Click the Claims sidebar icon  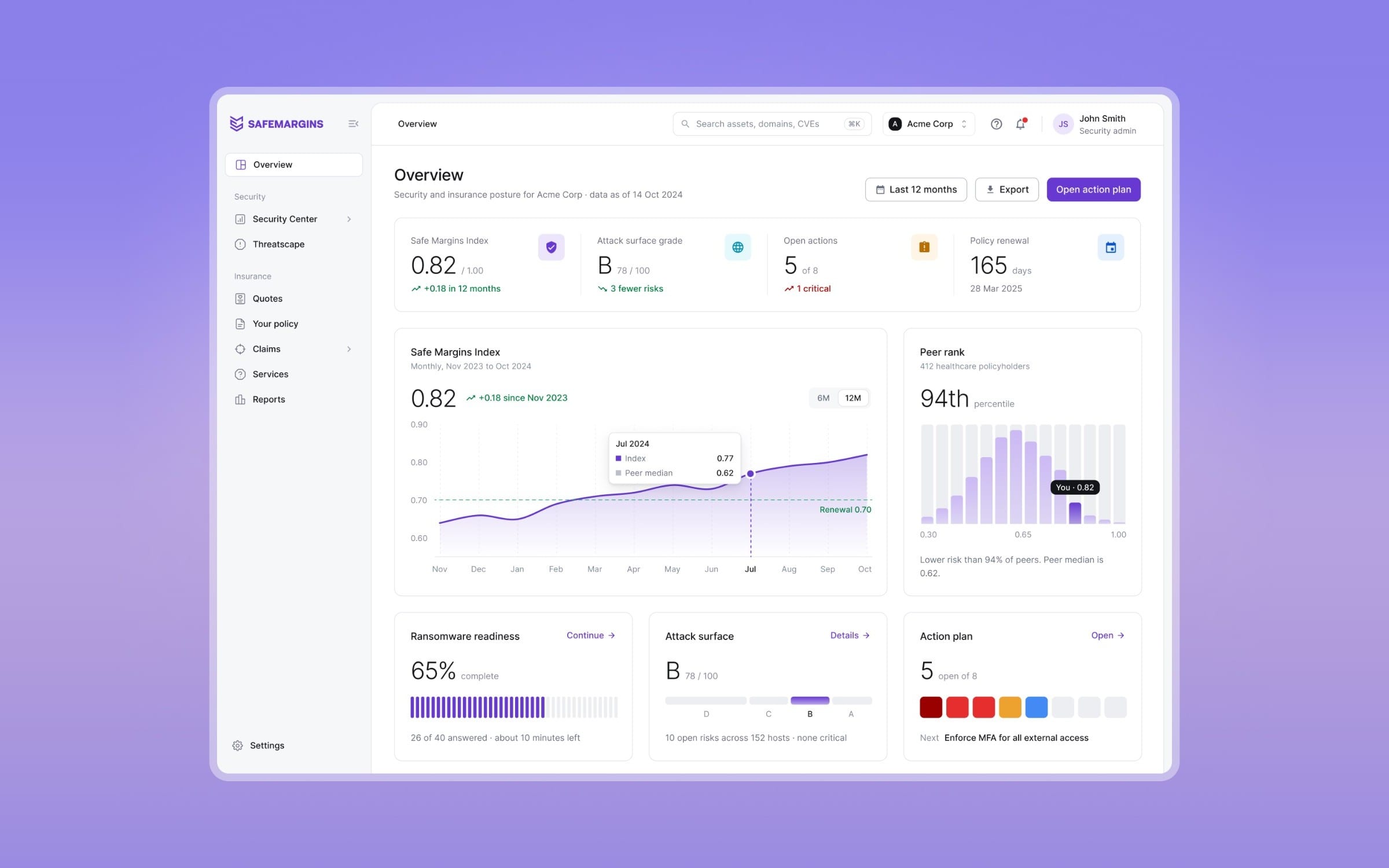pos(240,349)
